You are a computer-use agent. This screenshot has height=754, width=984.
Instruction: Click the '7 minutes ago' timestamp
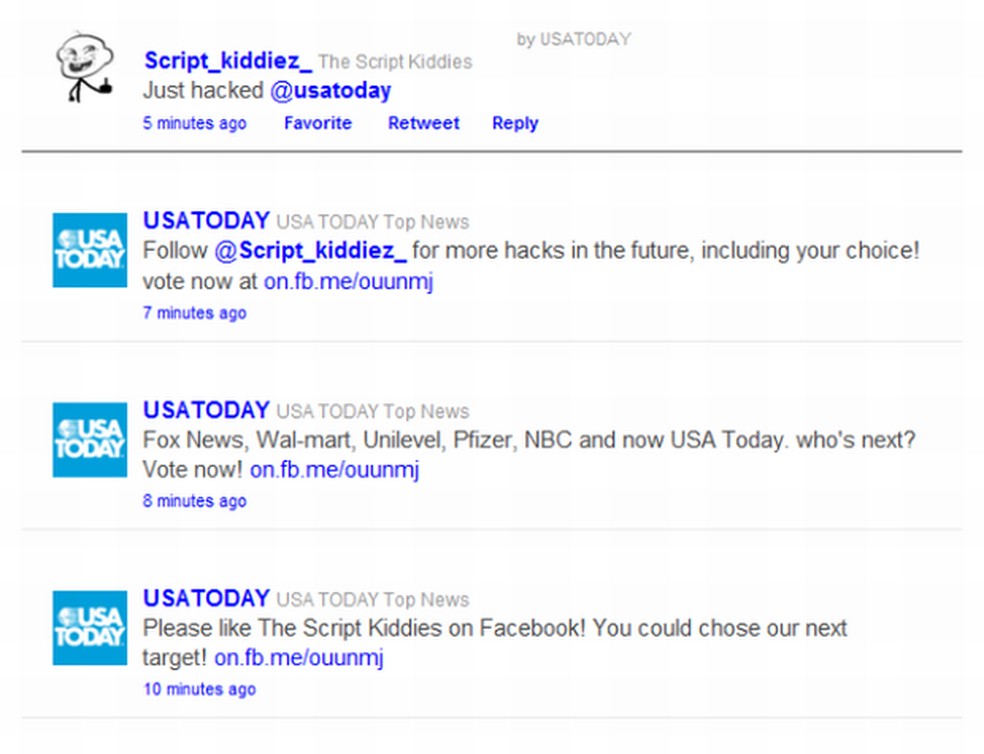click(194, 313)
